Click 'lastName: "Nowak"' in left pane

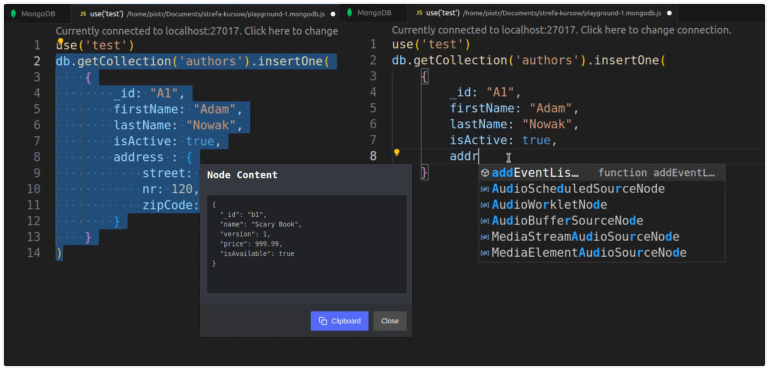[179, 125]
